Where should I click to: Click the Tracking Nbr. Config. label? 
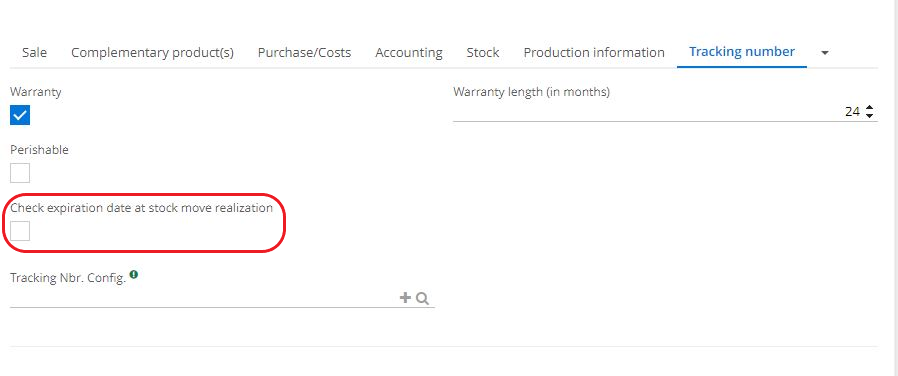pyautogui.click(x=68, y=278)
